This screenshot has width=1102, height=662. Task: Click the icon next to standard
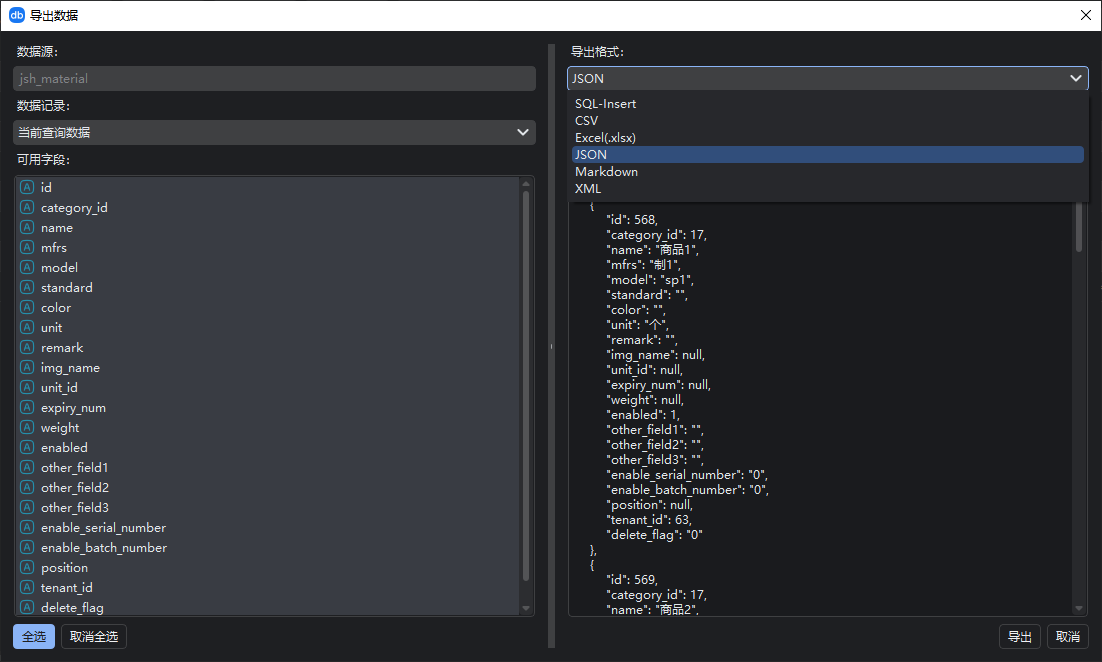[x=27, y=287]
